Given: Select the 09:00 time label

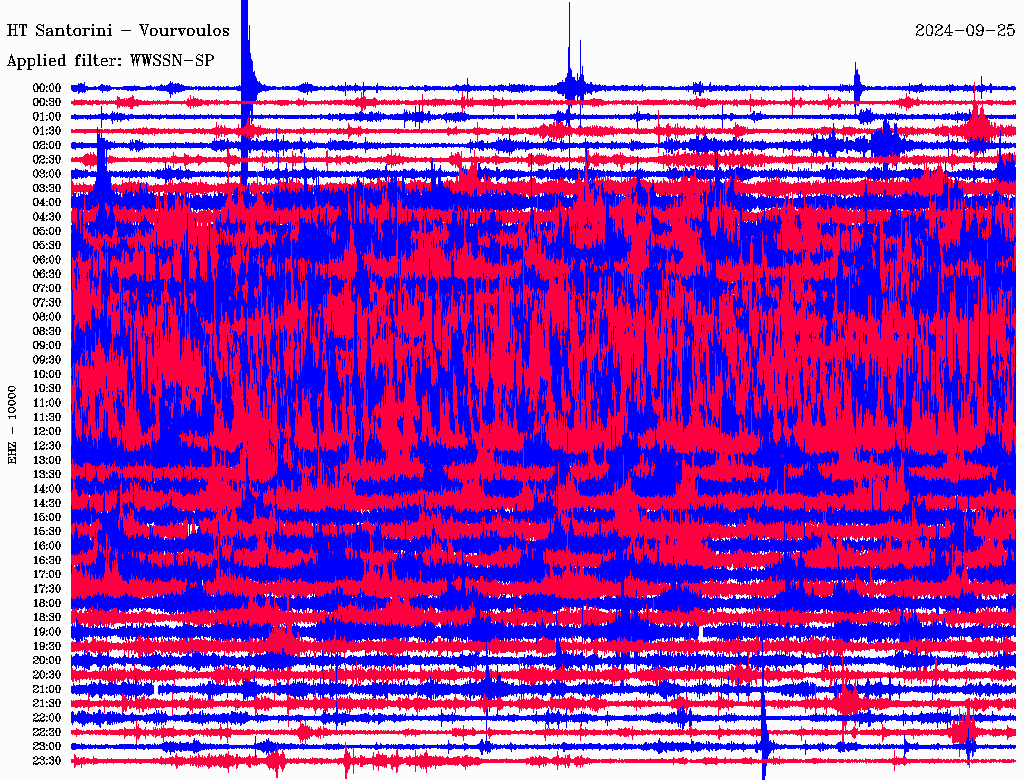Looking at the screenshot, I should (x=47, y=346).
